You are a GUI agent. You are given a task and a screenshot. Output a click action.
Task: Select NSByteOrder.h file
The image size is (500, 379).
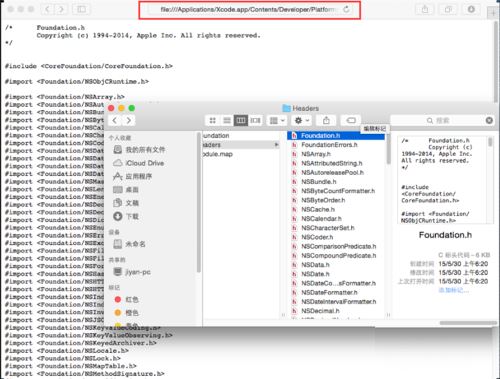click(337, 200)
